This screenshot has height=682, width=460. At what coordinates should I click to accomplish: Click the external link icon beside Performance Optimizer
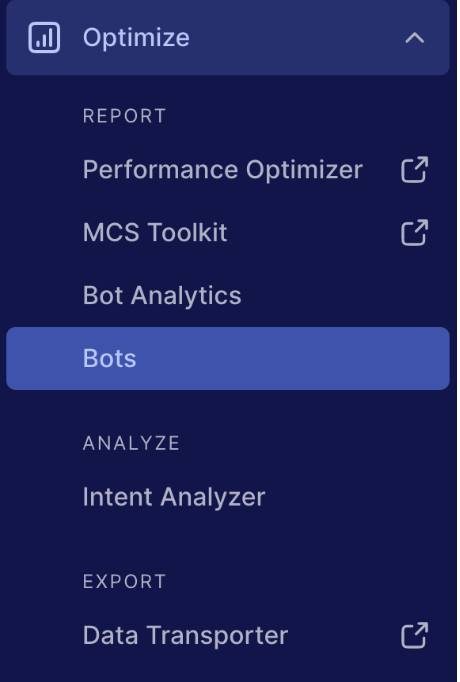(414, 170)
